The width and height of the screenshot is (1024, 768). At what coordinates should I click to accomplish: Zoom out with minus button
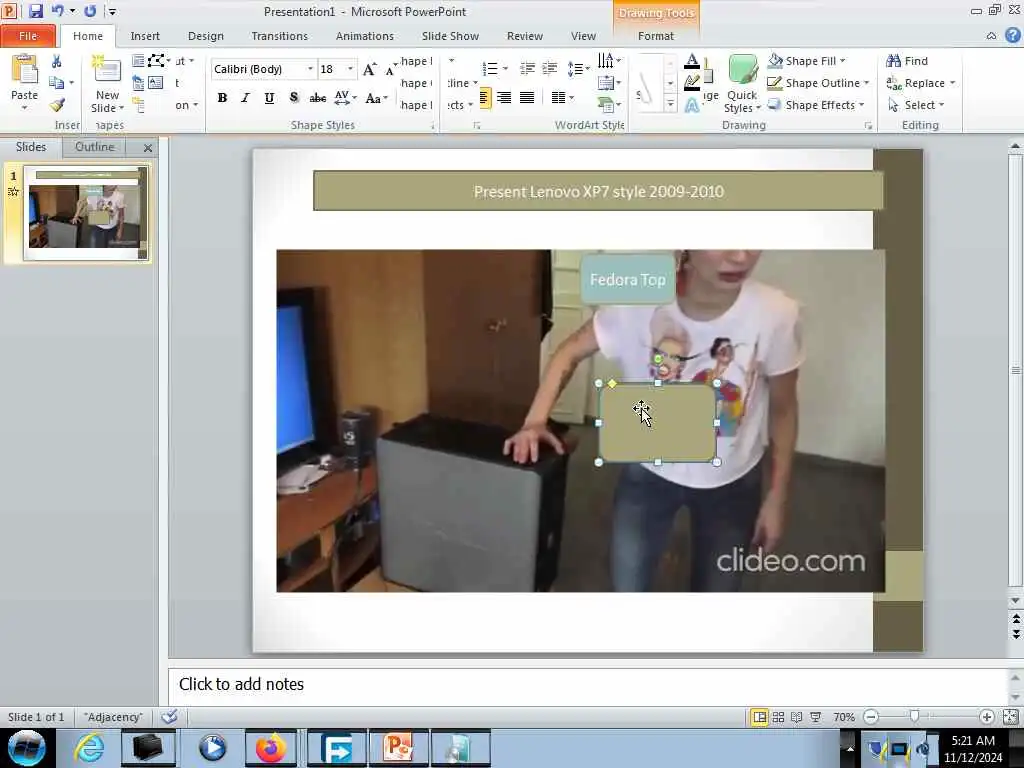click(x=871, y=717)
